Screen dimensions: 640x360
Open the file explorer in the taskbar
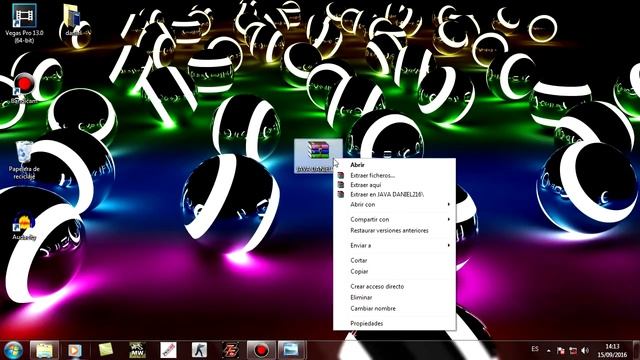pos(44,350)
